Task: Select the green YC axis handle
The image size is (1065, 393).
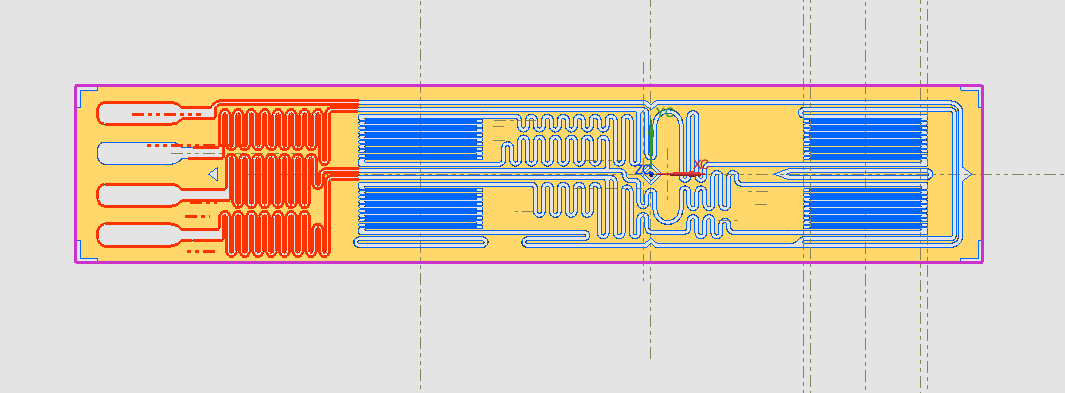Action: pyautogui.click(x=652, y=140)
